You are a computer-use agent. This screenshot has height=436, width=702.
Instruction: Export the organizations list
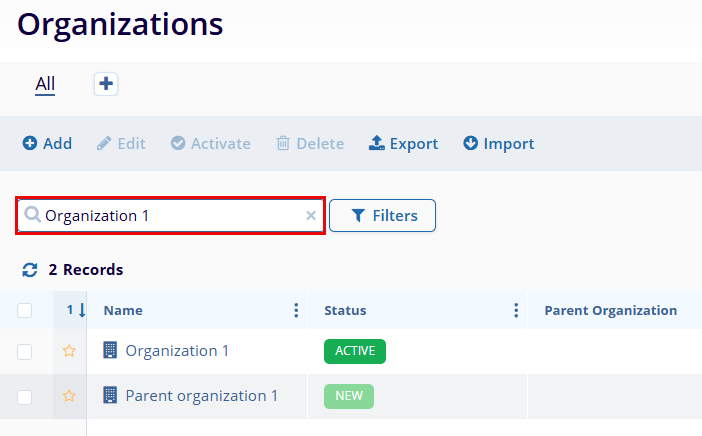pyautogui.click(x=404, y=144)
